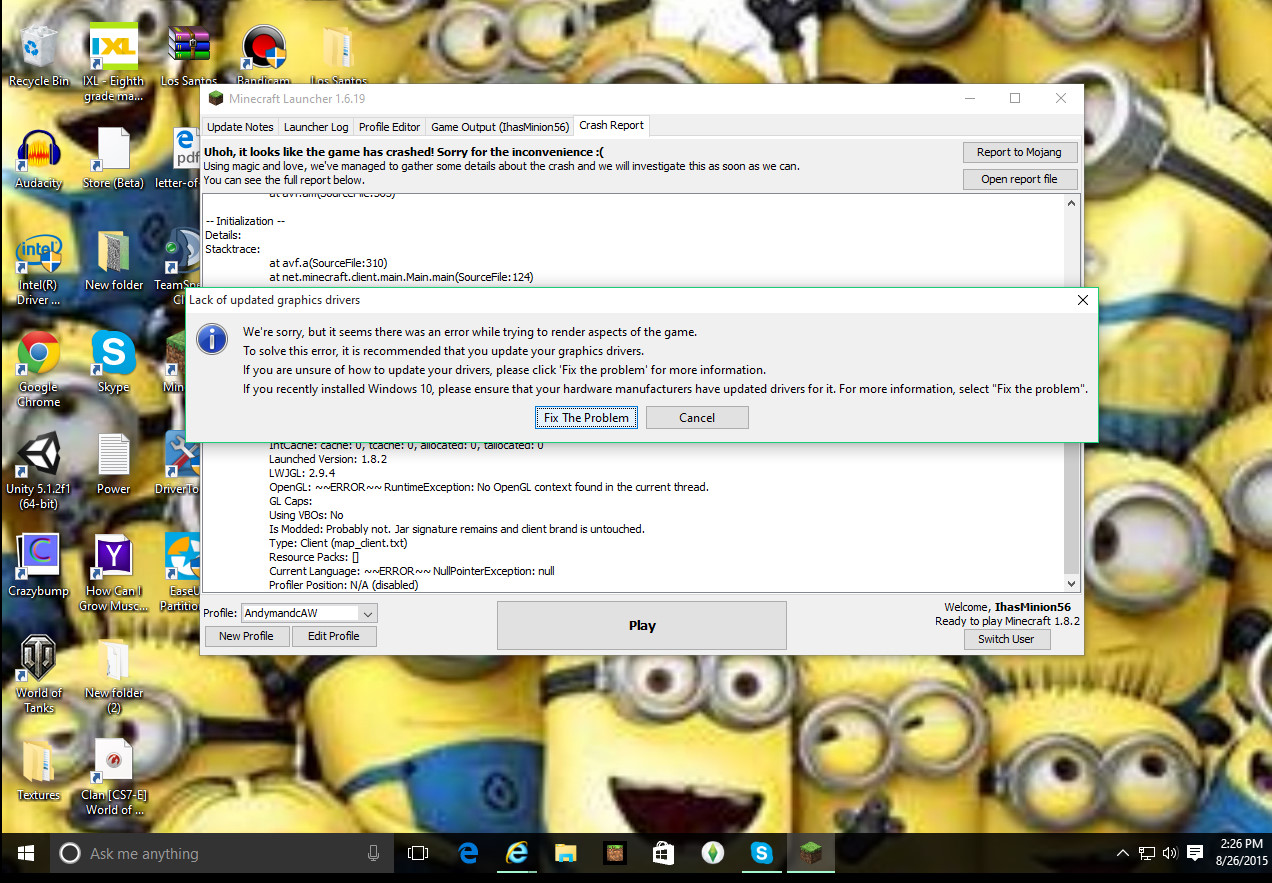Click the crash report scrollbar down arrow
This screenshot has width=1272, height=883.
click(x=1072, y=583)
